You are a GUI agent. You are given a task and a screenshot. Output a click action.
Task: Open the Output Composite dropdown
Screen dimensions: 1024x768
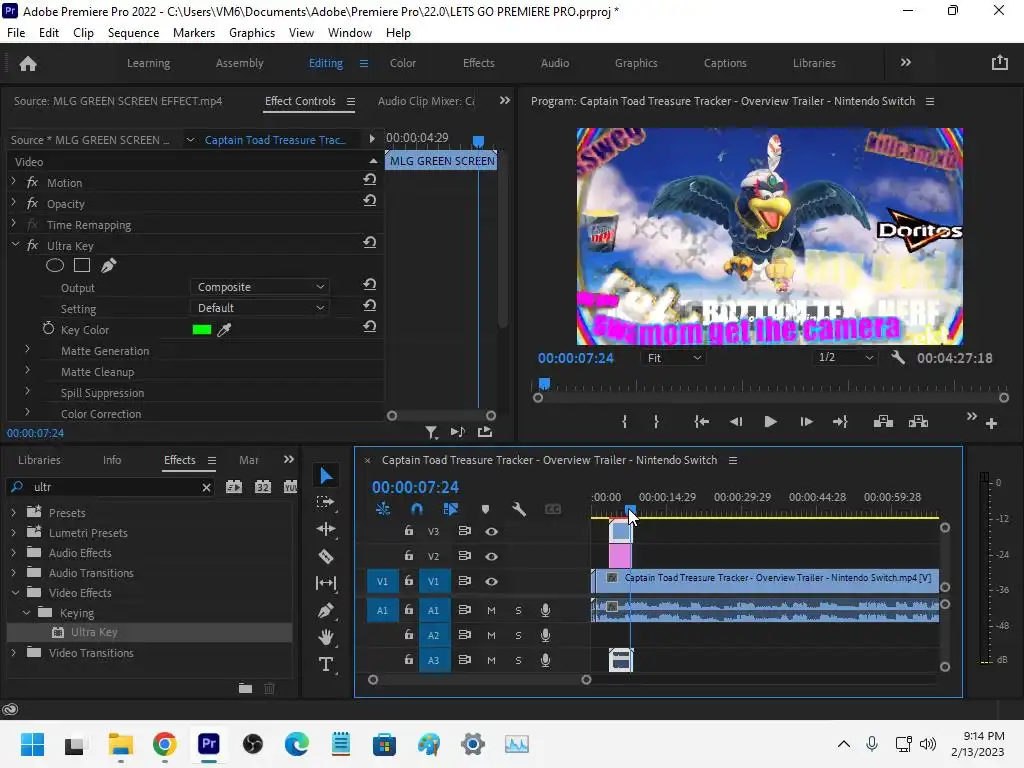click(x=259, y=287)
